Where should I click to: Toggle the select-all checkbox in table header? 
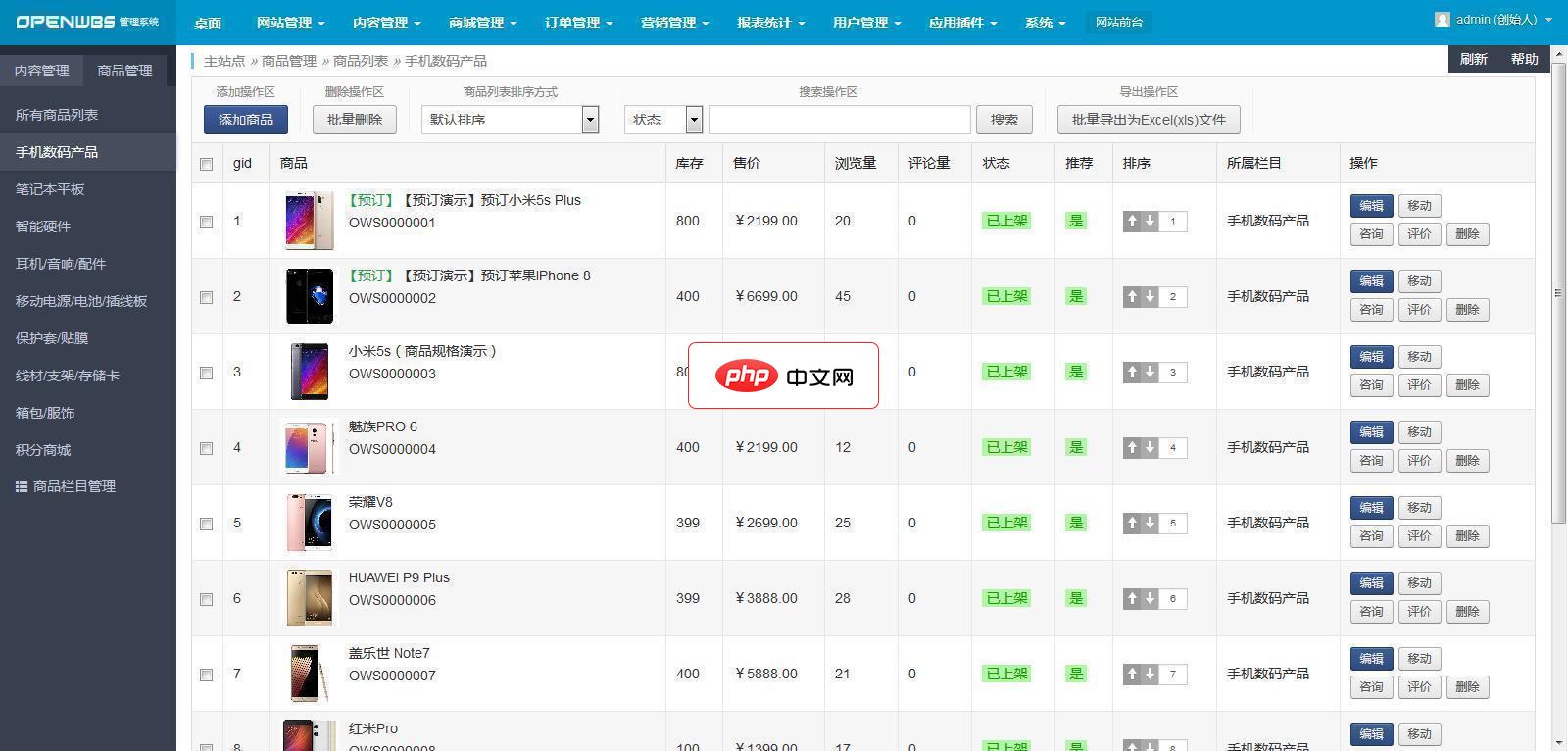coord(206,164)
